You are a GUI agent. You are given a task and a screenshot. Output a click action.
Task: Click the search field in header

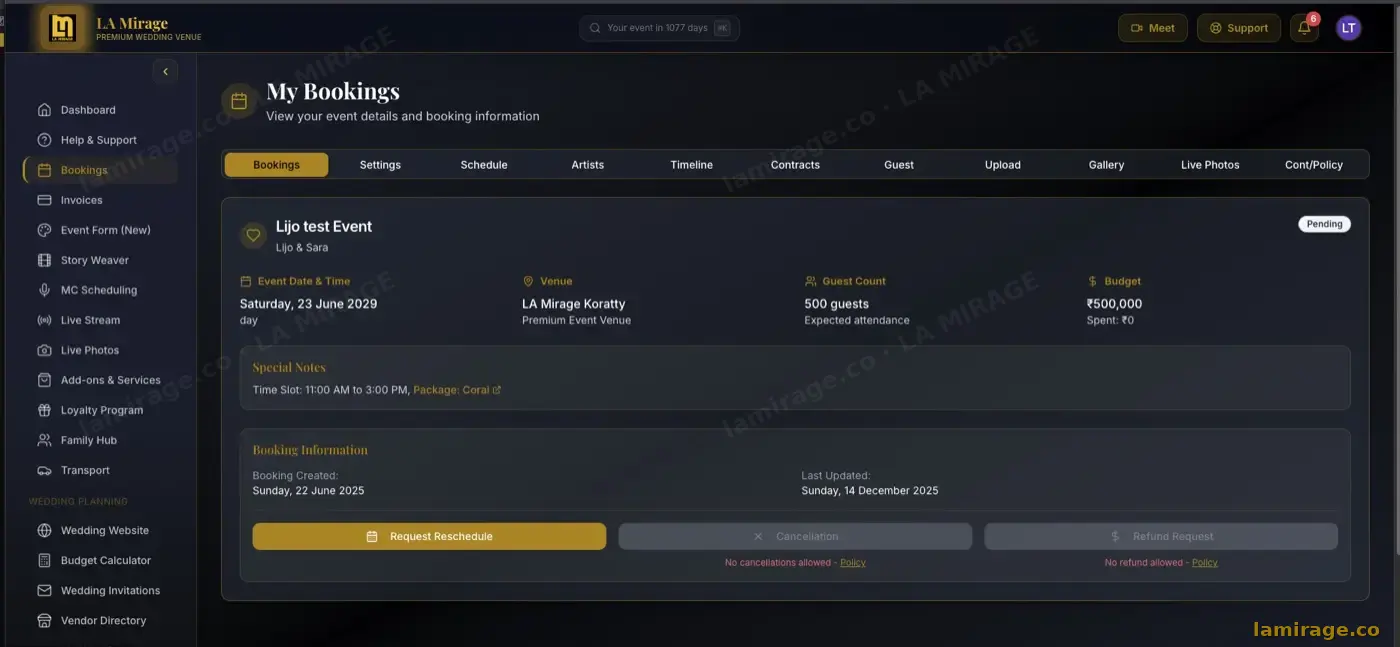click(659, 28)
